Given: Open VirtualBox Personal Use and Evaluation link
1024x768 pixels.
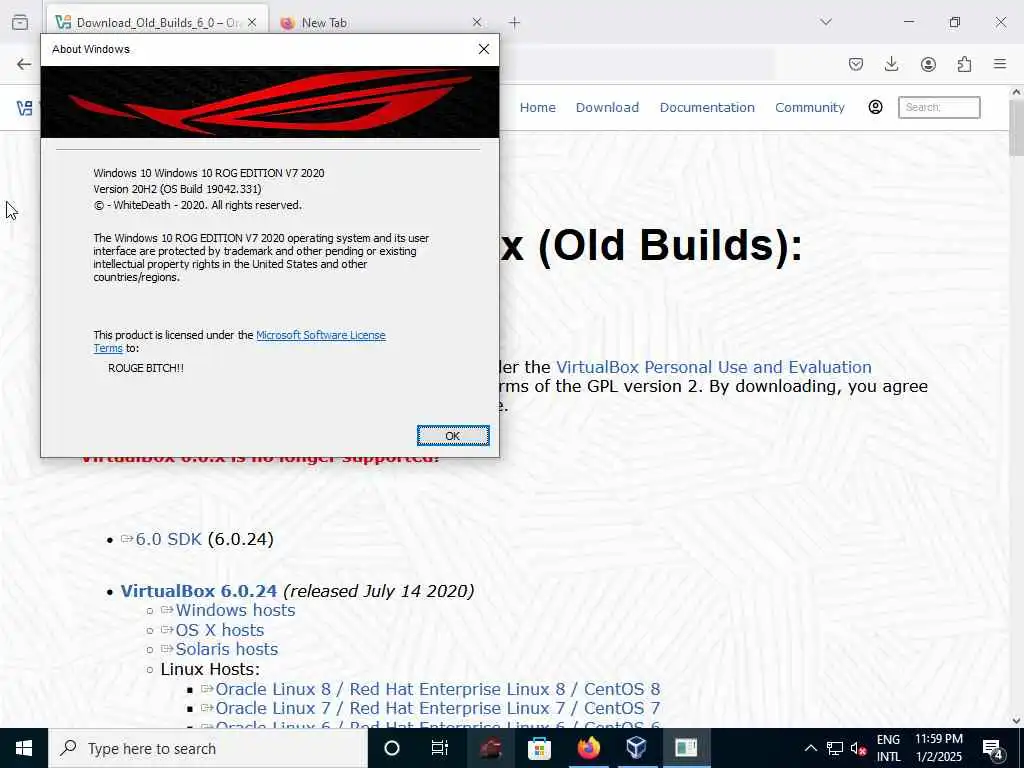Looking at the screenshot, I should click(x=714, y=367).
